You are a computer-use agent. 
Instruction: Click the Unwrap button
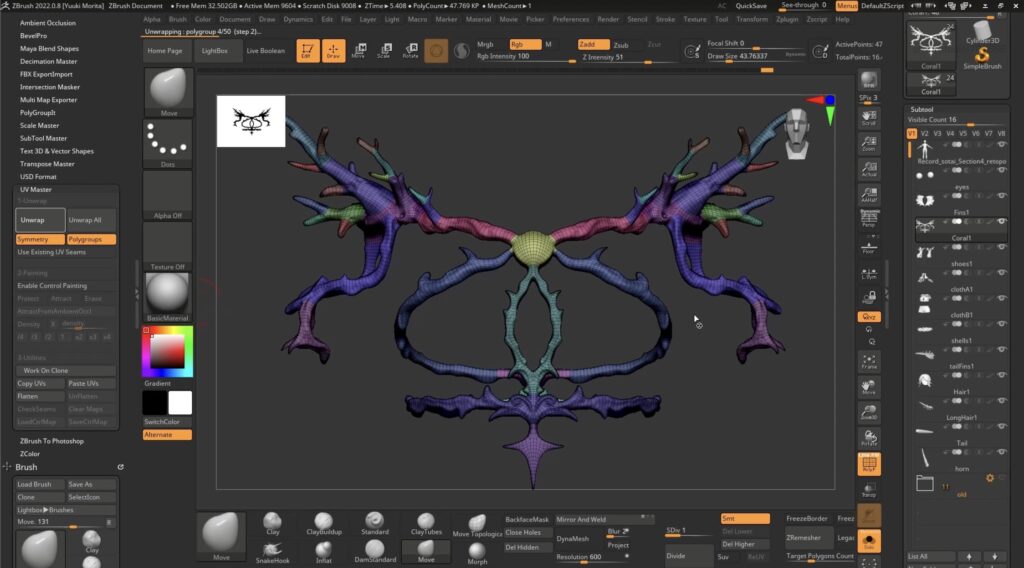(x=40, y=219)
